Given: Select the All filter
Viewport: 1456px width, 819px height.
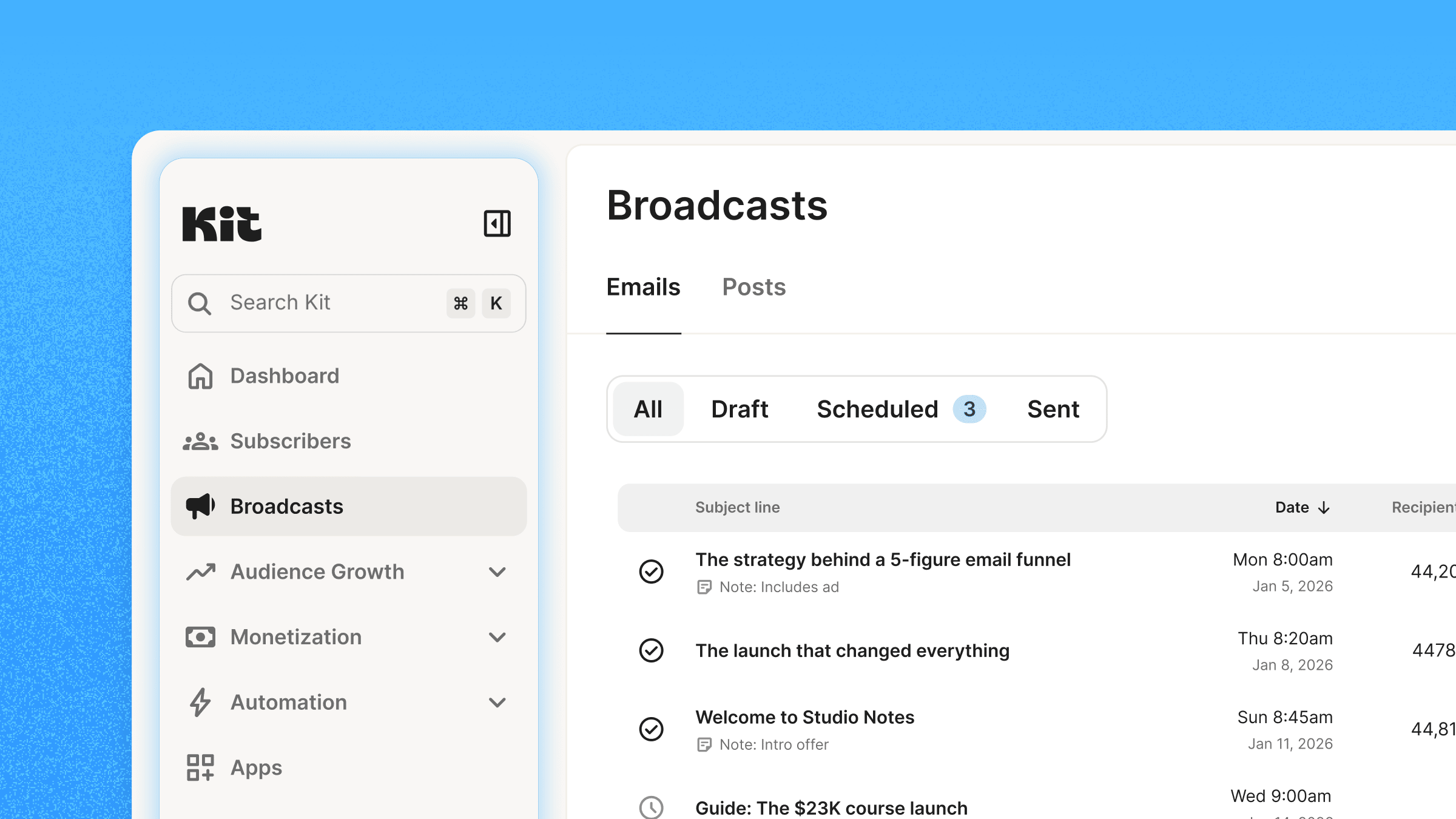Looking at the screenshot, I should tap(648, 409).
